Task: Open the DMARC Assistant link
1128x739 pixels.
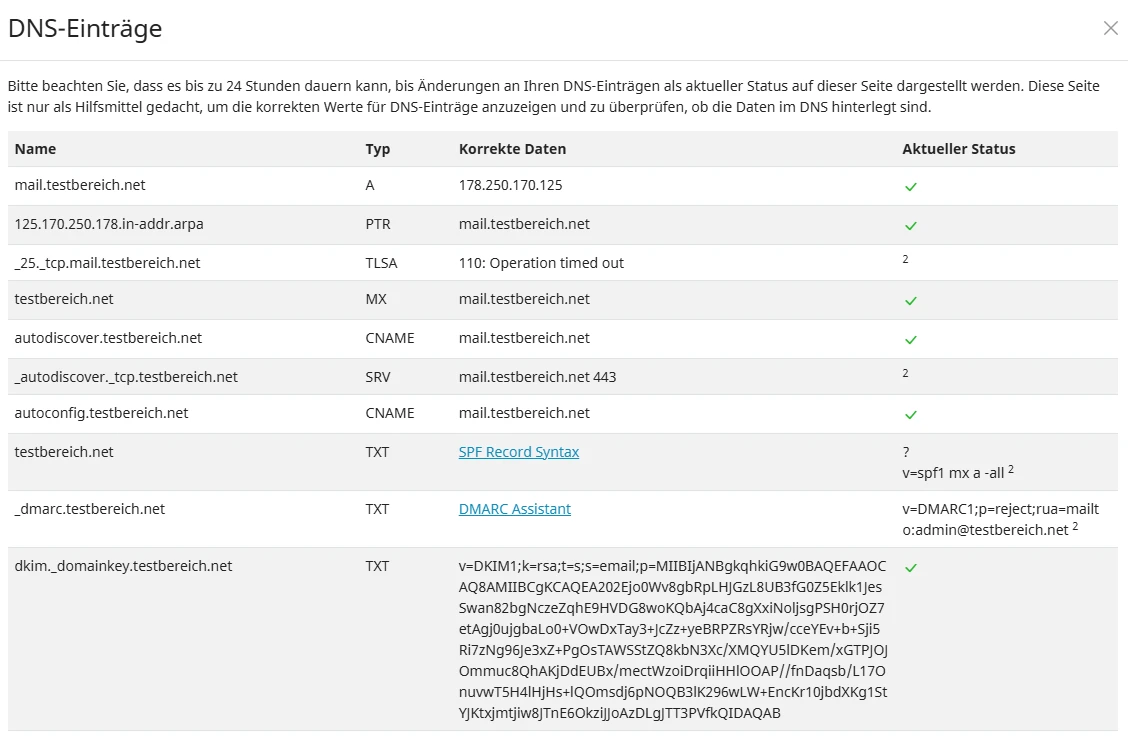Action: tap(514, 509)
